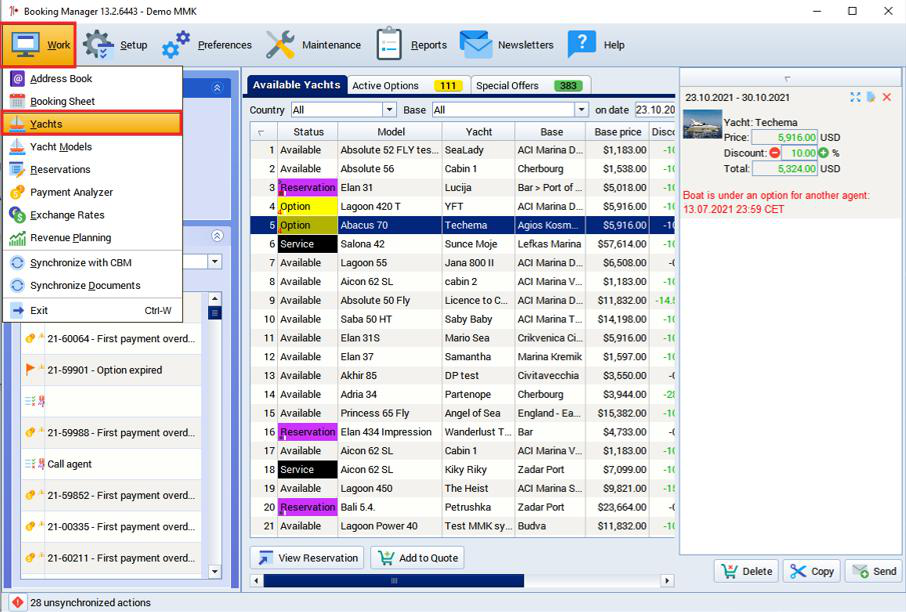Select the Elan 434 Impression row
The height and width of the screenshot is (612, 906).
(x=462, y=432)
